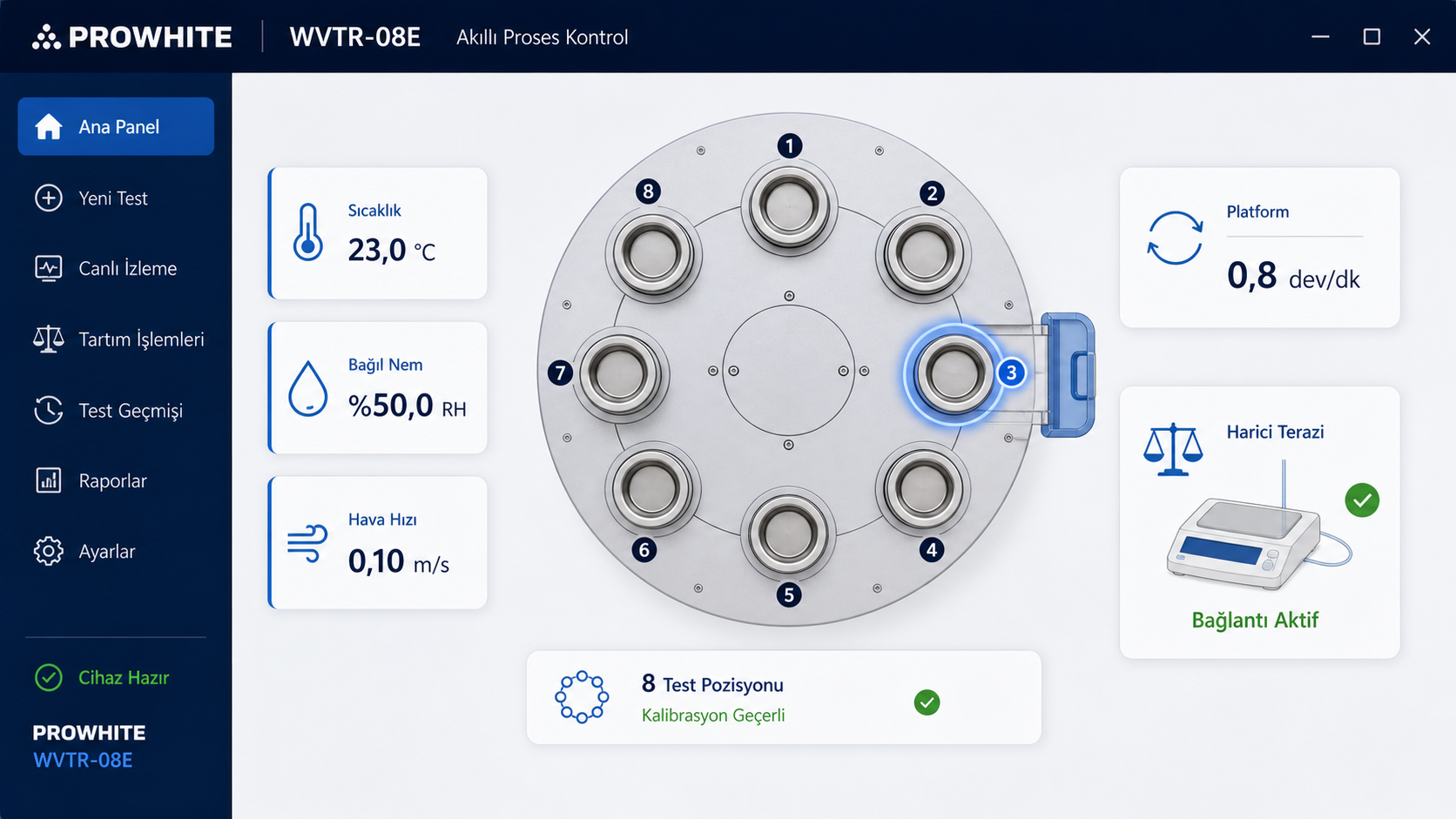Viewport: 1456px width, 819px height.
Task: Click the Raporlar chart icon
Action: point(49,480)
